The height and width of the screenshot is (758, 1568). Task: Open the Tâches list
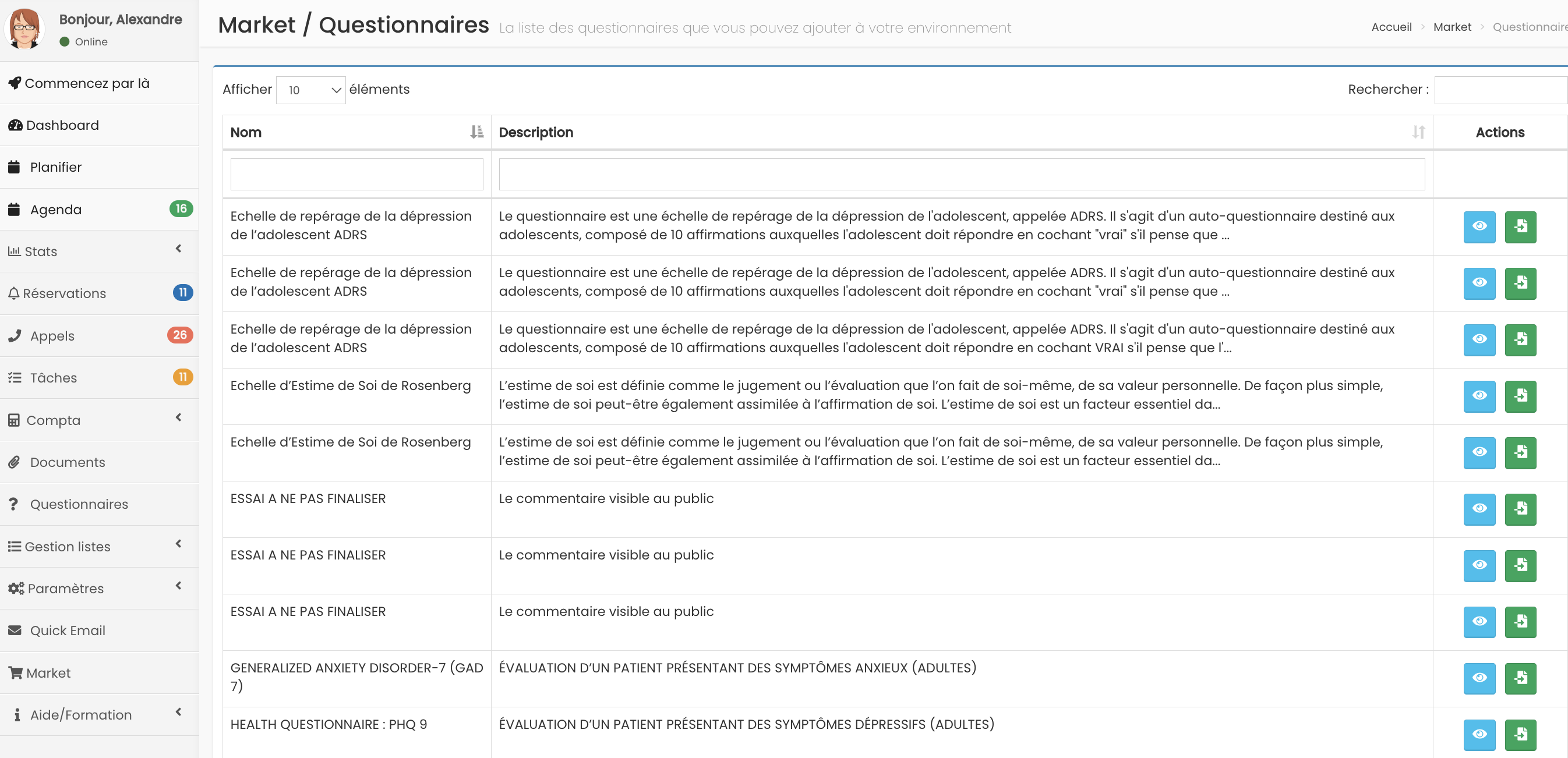[x=99, y=378]
